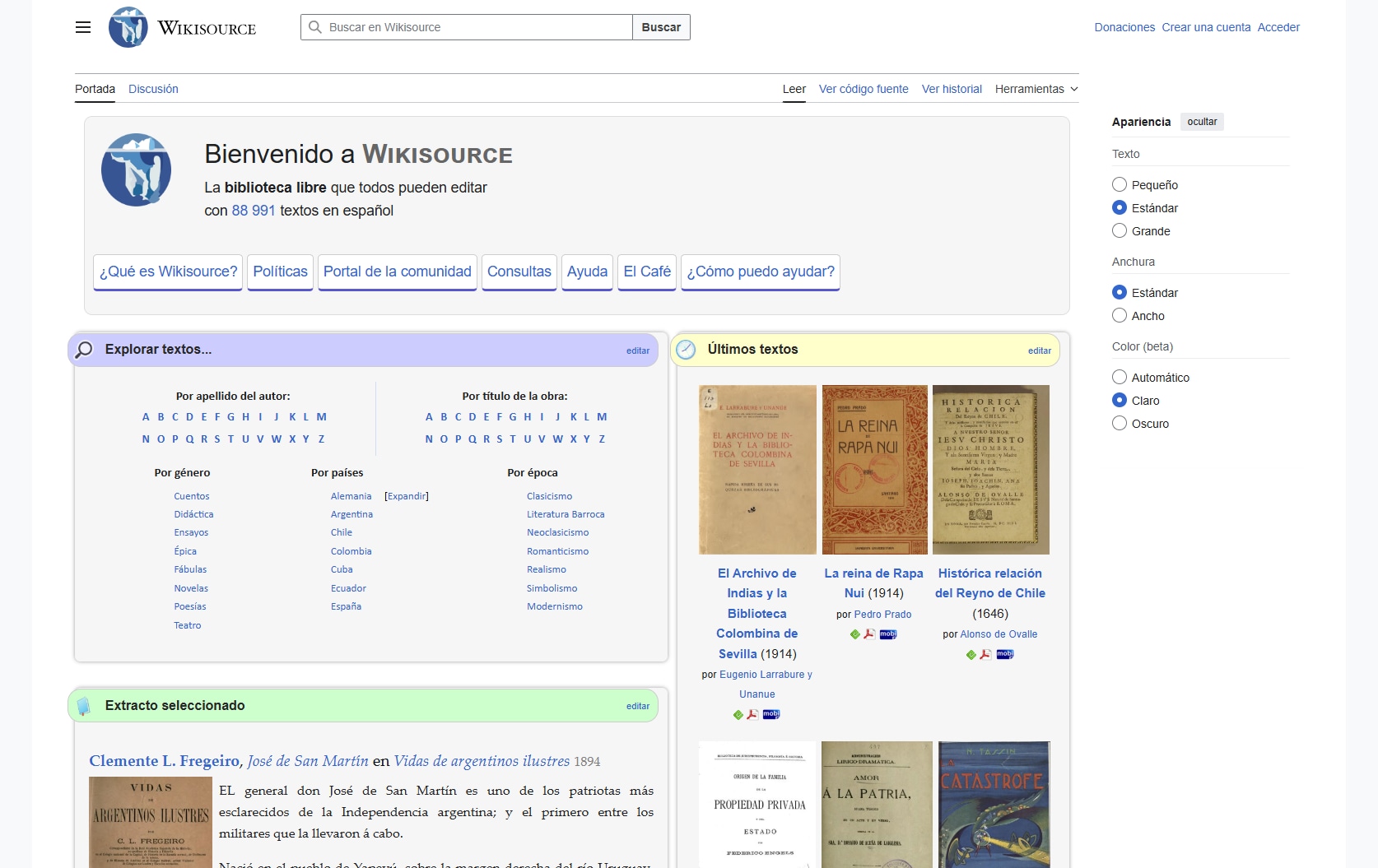The width and height of the screenshot is (1378, 868).
Task: Select Pequeño text size
Action: (x=1120, y=184)
